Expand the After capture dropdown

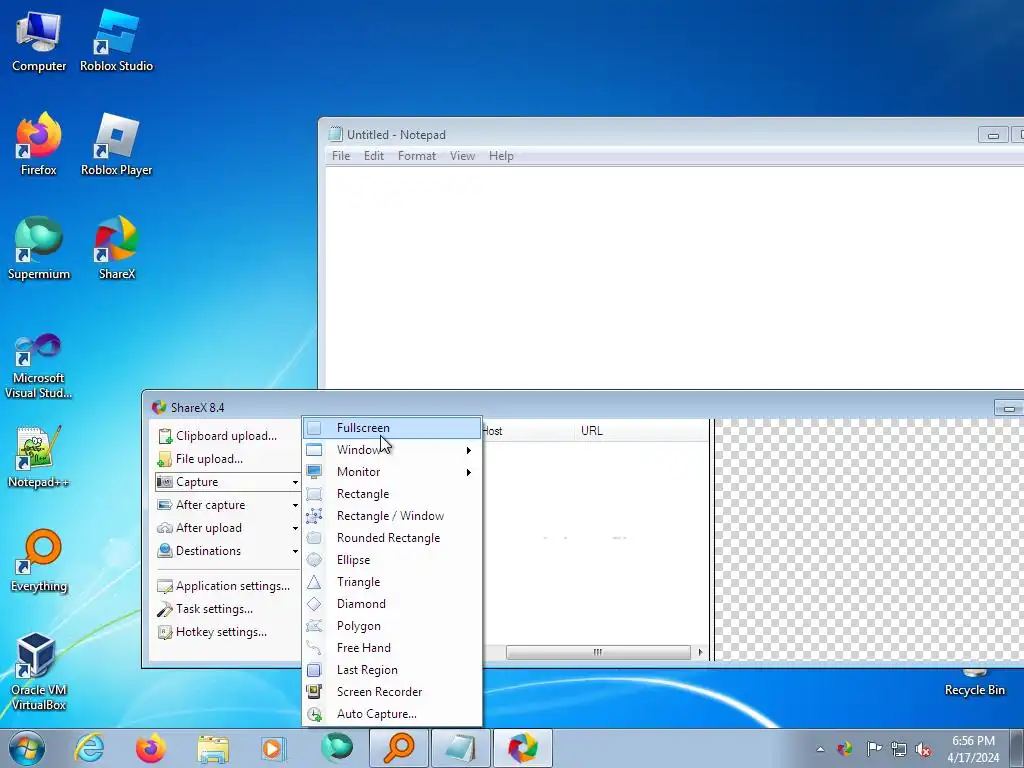[x=227, y=505]
